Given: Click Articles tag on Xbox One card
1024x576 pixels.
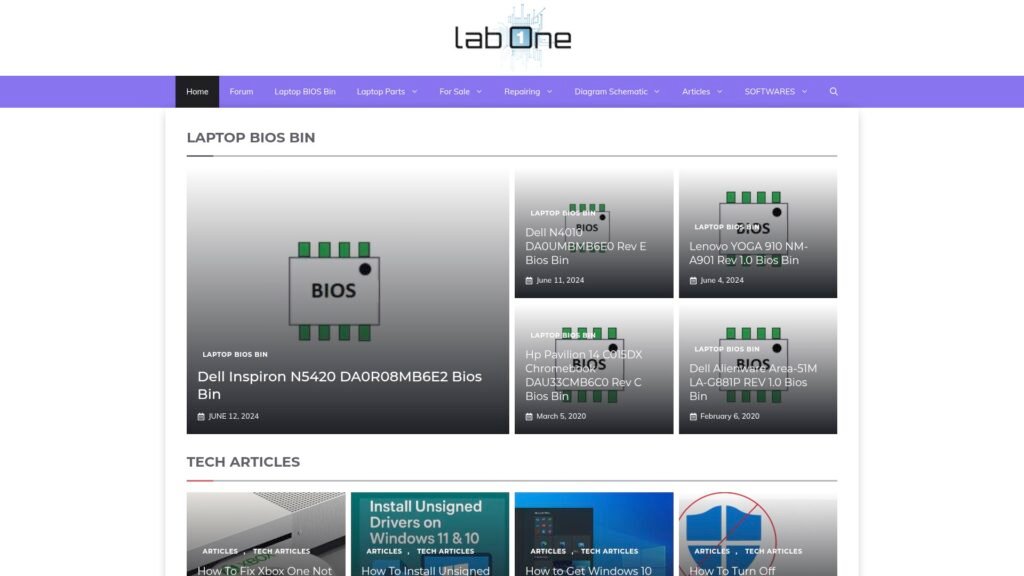Looking at the screenshot, I should click(220, 551).
